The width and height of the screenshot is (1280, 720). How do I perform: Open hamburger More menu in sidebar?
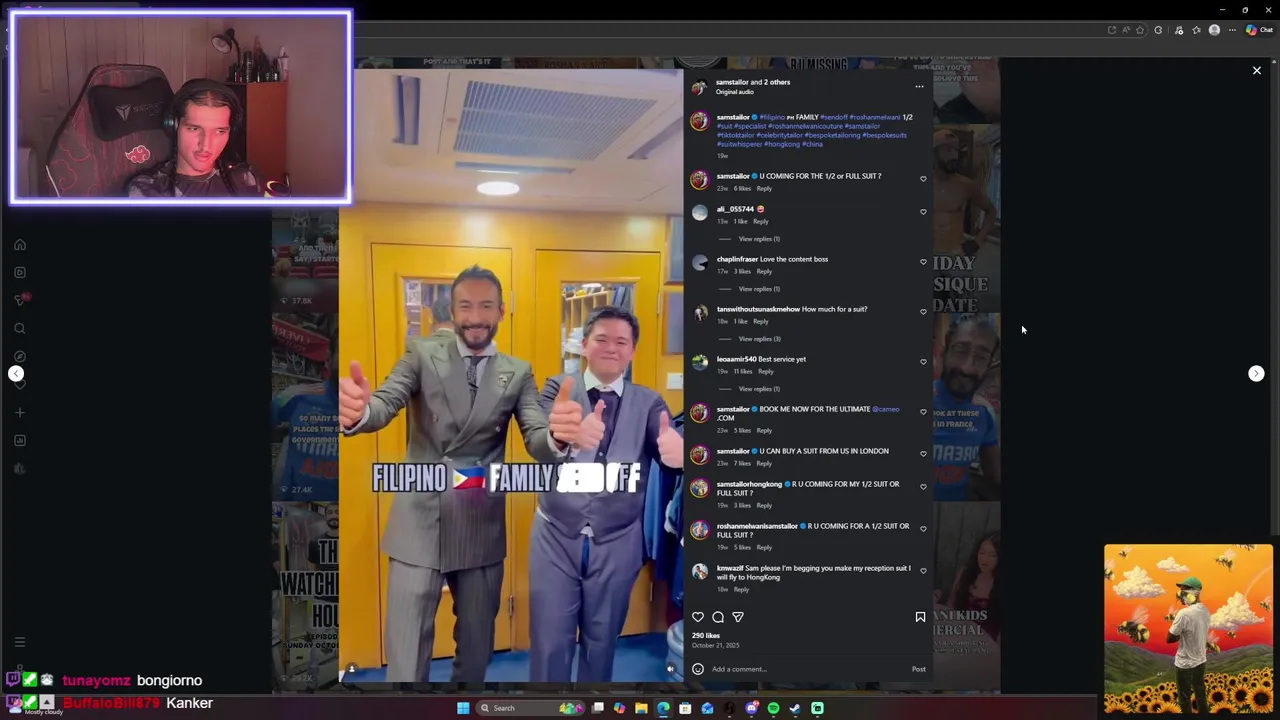coord(19,642)
